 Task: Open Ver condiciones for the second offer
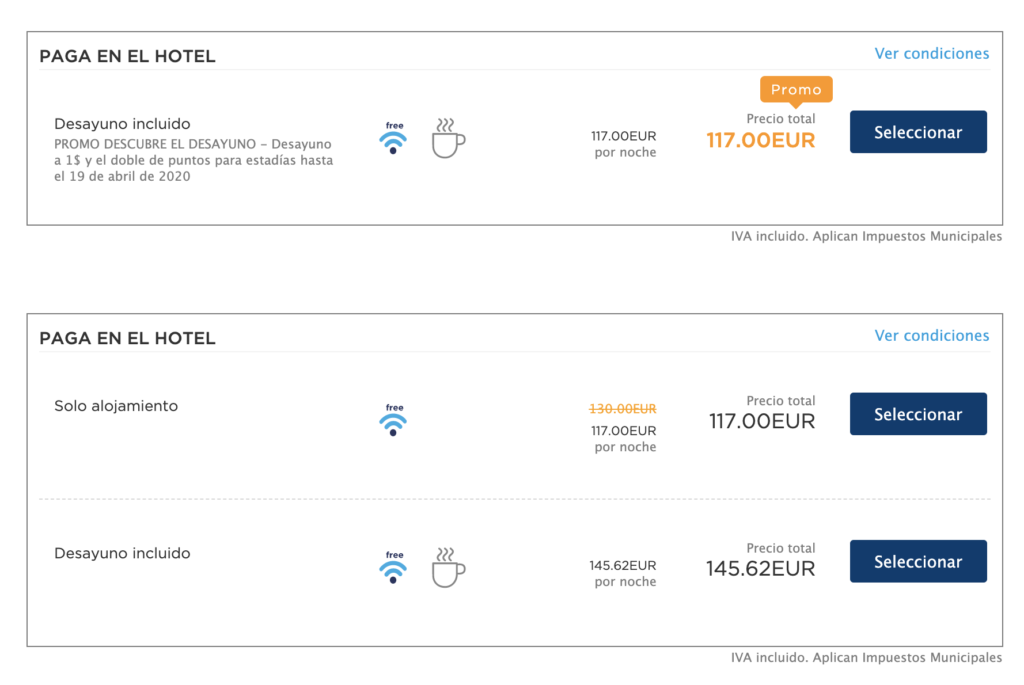click(x=932, y=336)
